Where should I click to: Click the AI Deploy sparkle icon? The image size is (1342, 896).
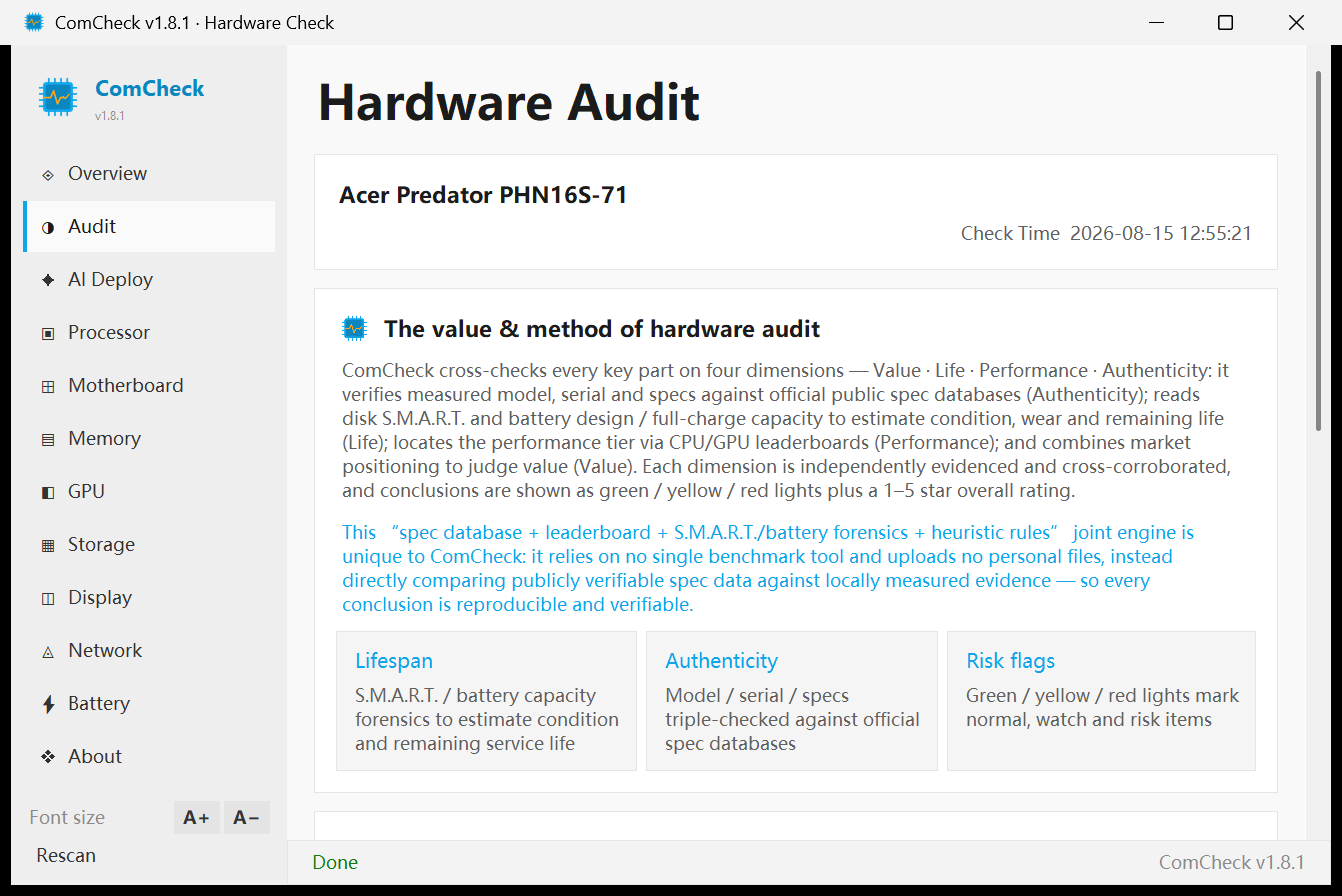click(x=48, y=281)
